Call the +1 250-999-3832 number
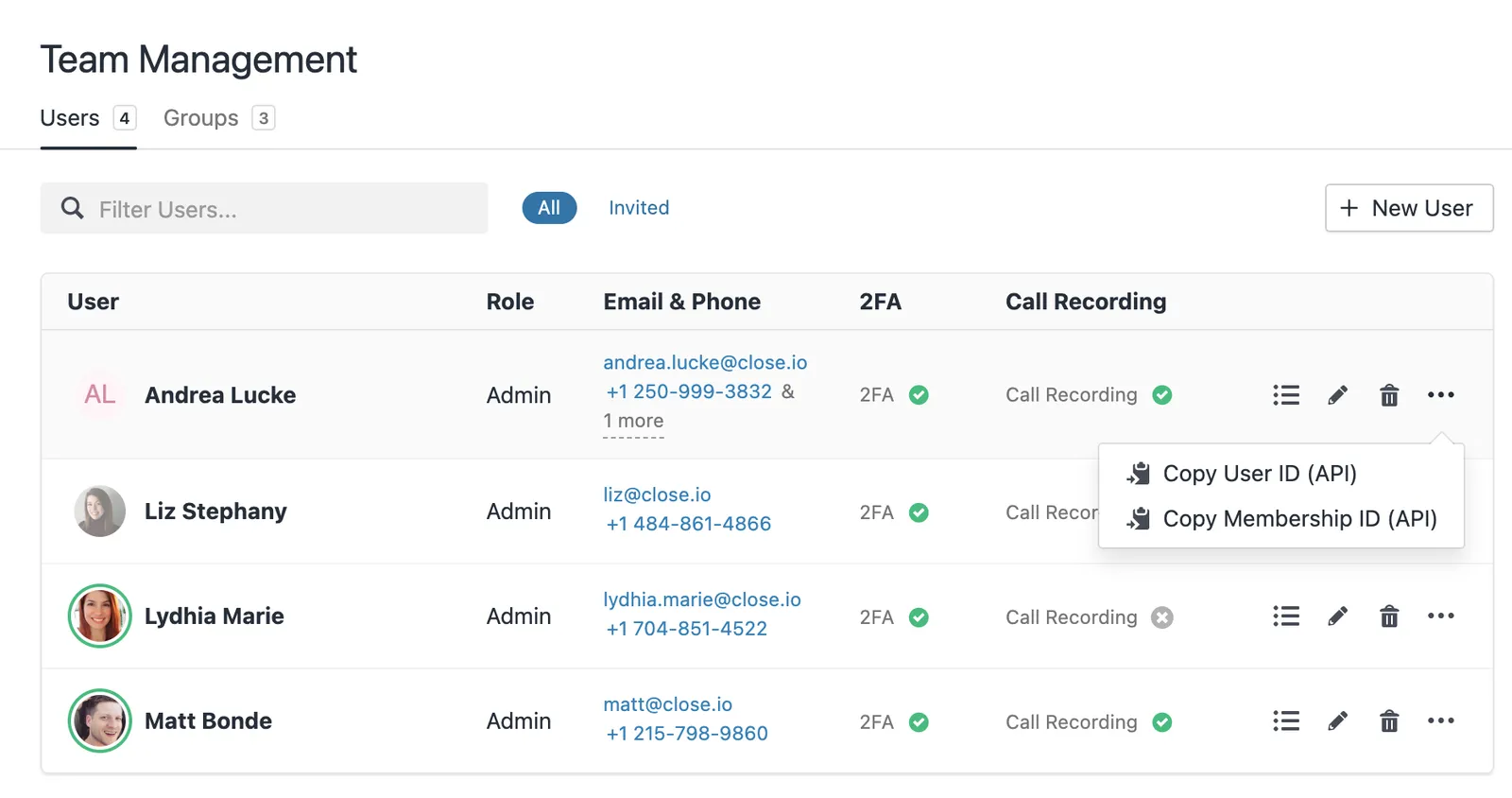1512x798 pixels. (689, 391)
